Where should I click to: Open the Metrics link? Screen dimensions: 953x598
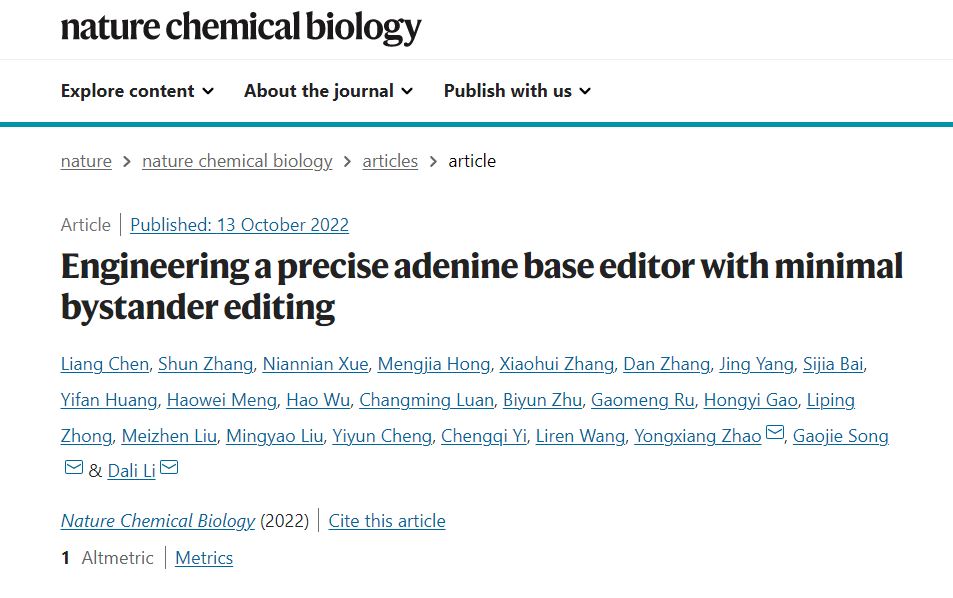[204, 558]
